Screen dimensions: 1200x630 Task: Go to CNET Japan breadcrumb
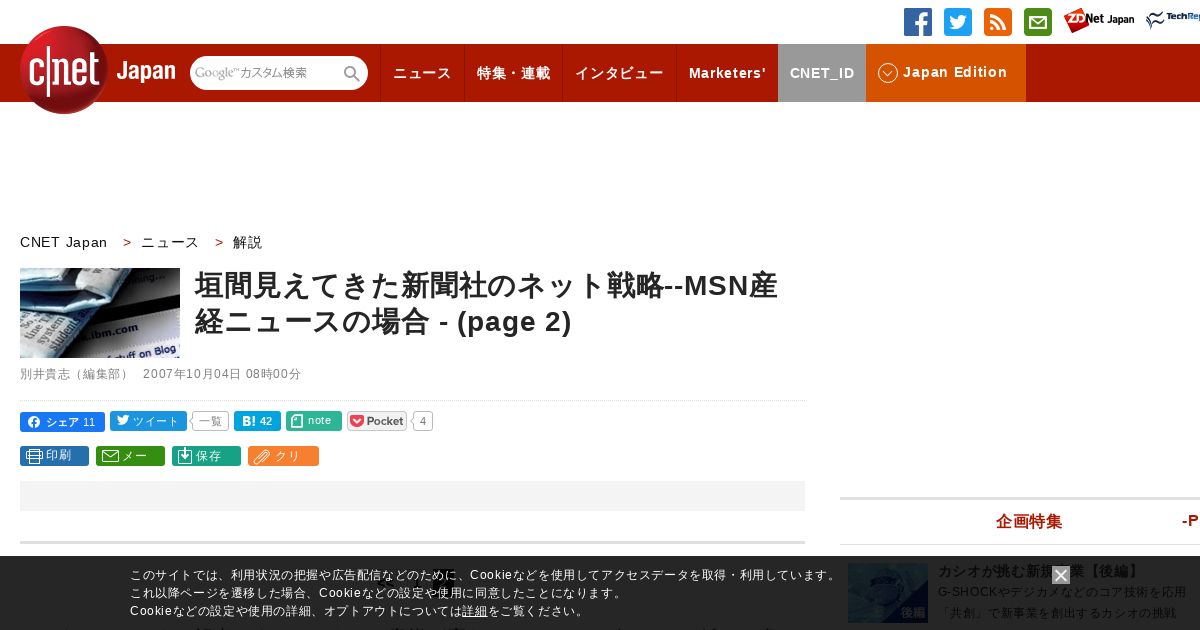pos(63,242)
